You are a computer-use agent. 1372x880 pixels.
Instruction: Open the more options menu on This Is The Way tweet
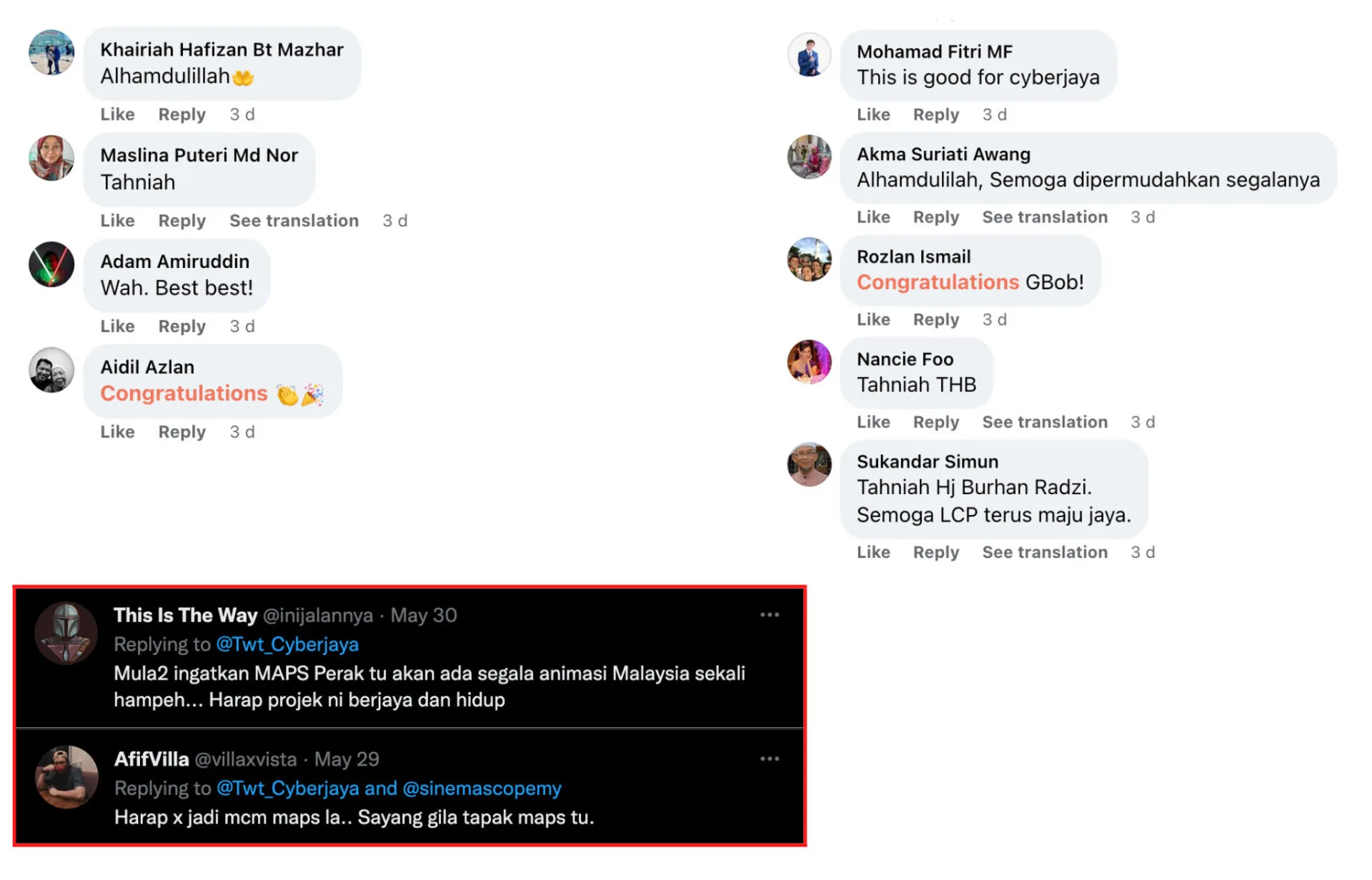pyautogui.click(x=769, y=615)
